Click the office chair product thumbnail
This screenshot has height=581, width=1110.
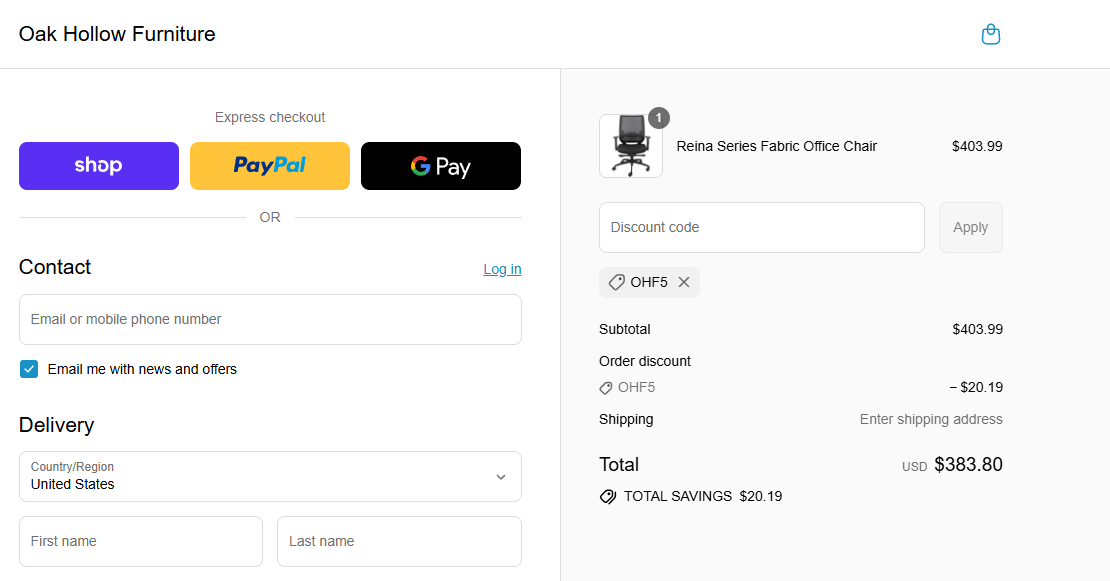coord(630,146)
